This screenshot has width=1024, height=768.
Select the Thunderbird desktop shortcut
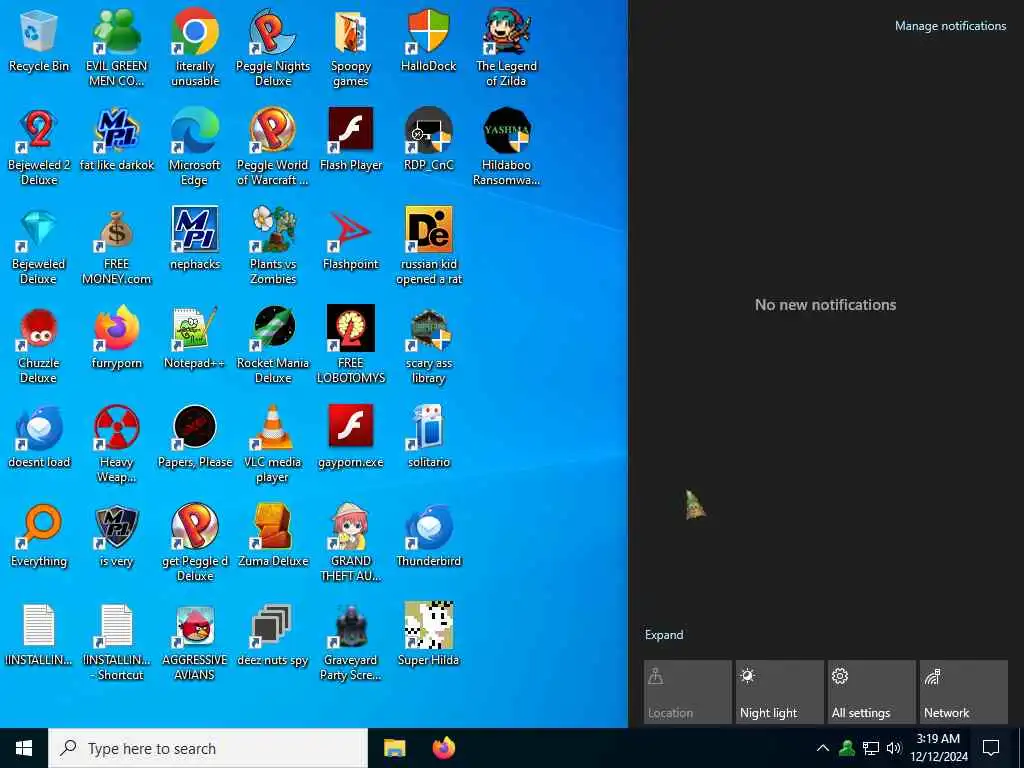tap(428, 536)
